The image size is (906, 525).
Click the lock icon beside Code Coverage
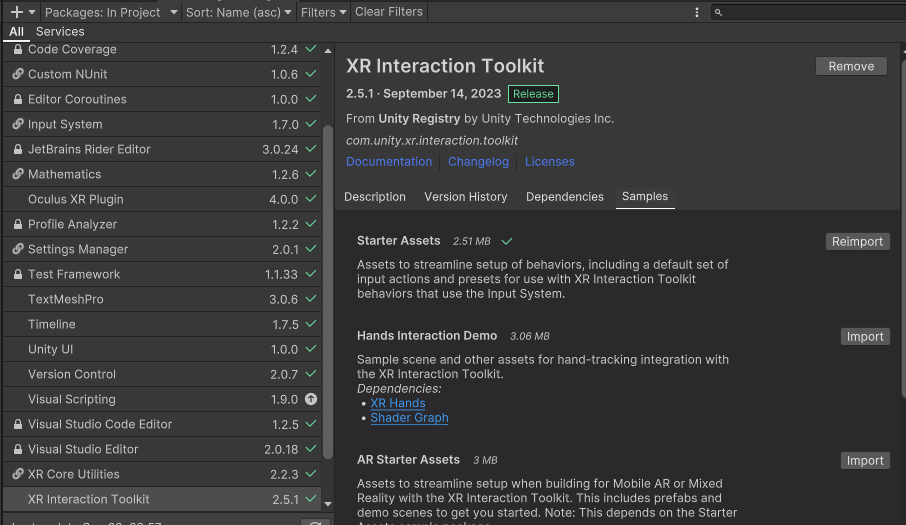[18, 49]
